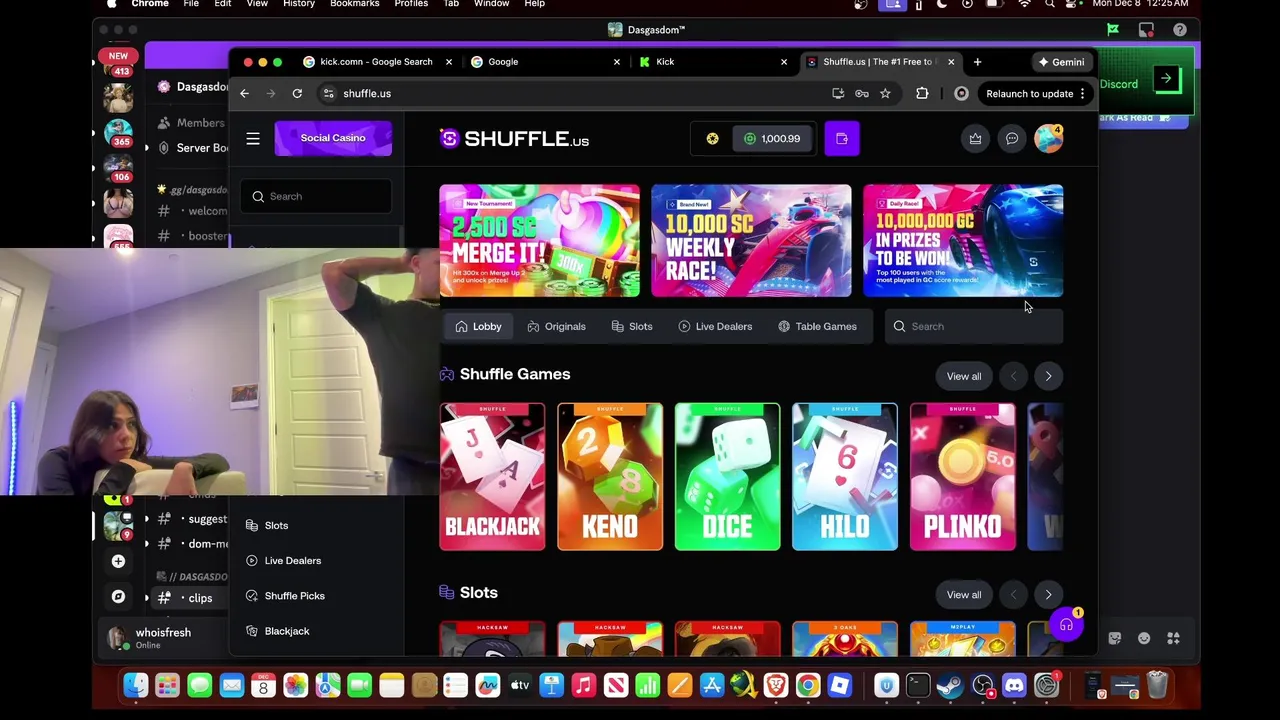Switch to the Originals tab

[x=556, y=326]
